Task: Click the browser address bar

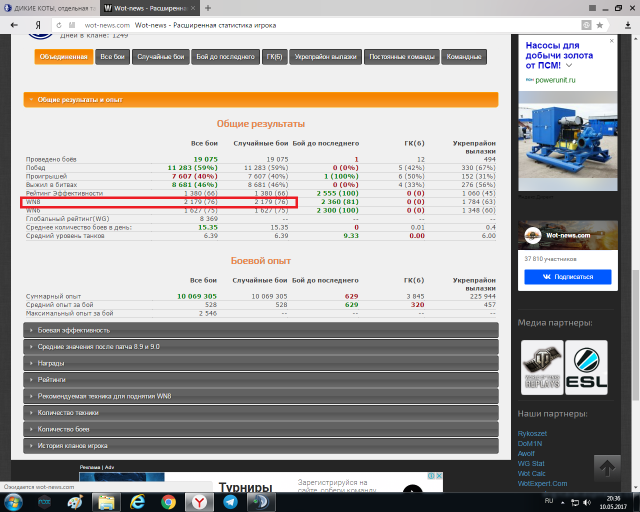Action: [300, 24]
